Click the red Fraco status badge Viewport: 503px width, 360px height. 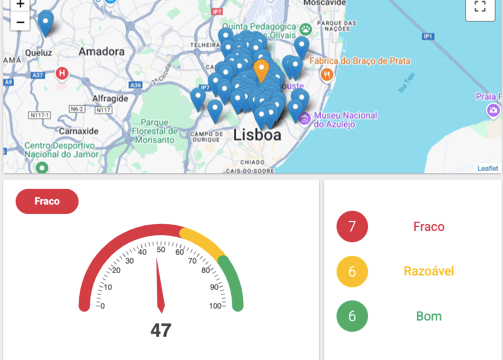[47, 201]
